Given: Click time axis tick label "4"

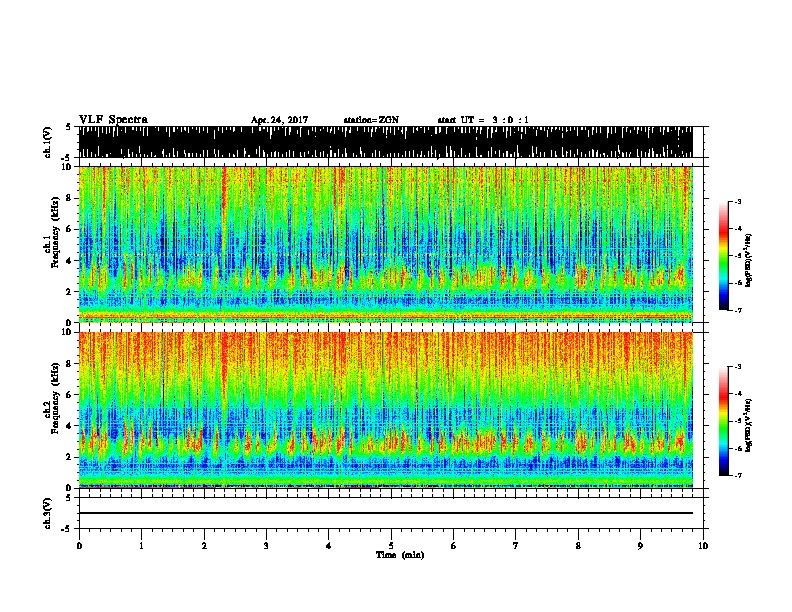Looking at the screenshot, I should click(329, 546).
